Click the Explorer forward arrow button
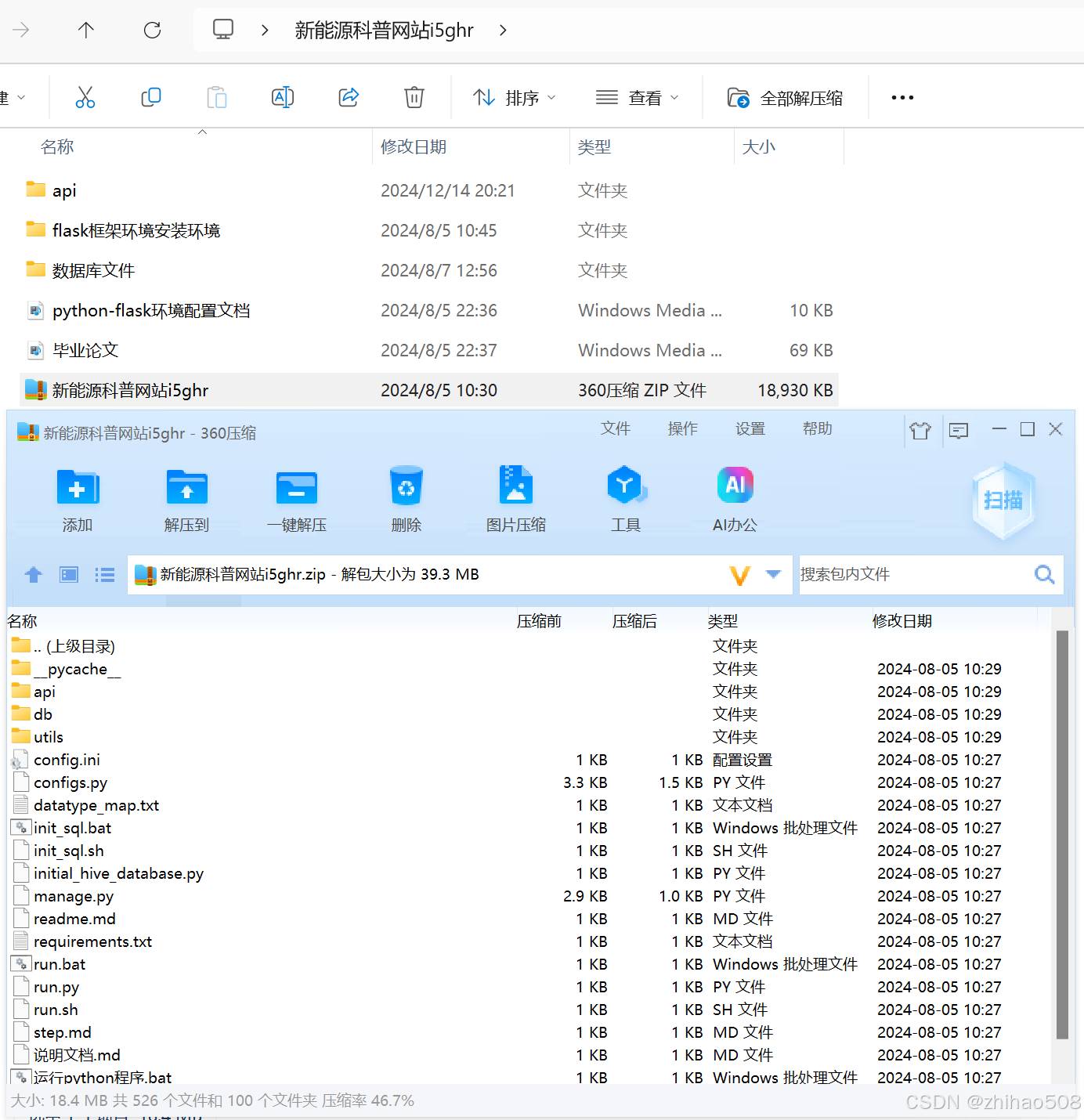The width and height of the screenshot is (1084, 1120). coord(21,30)
